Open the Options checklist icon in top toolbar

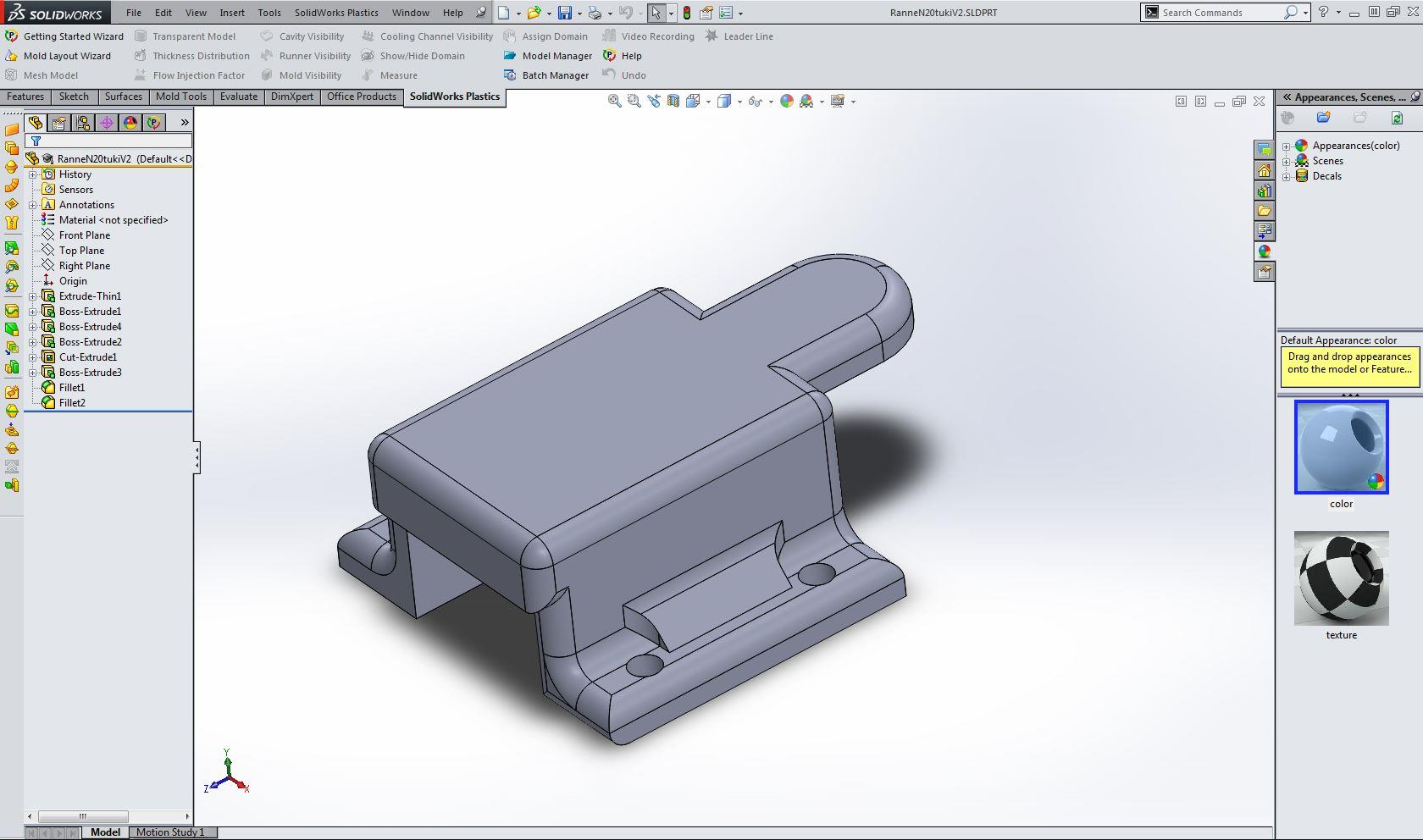coord(726,13)
